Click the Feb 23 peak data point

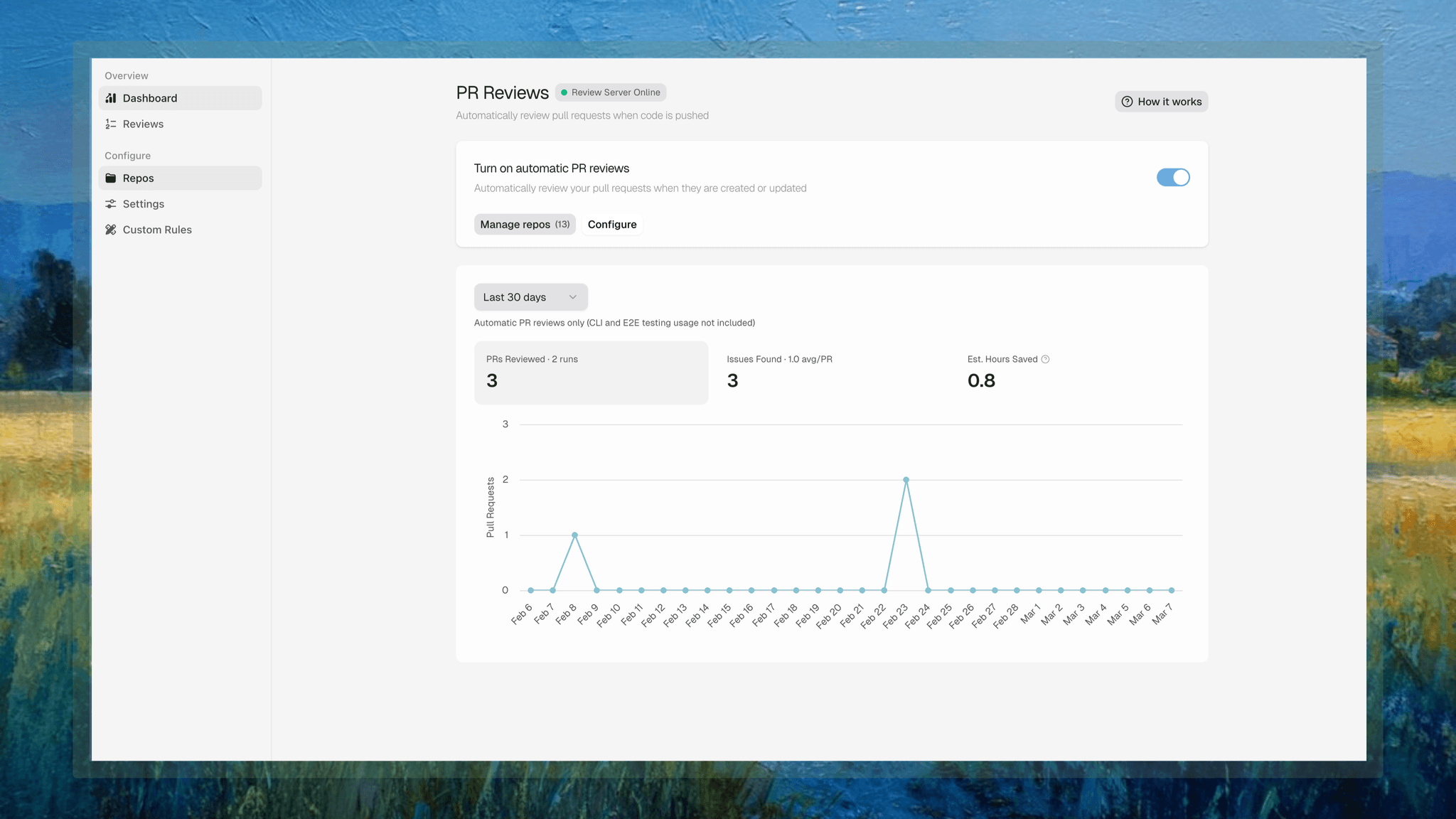point(906,480)
